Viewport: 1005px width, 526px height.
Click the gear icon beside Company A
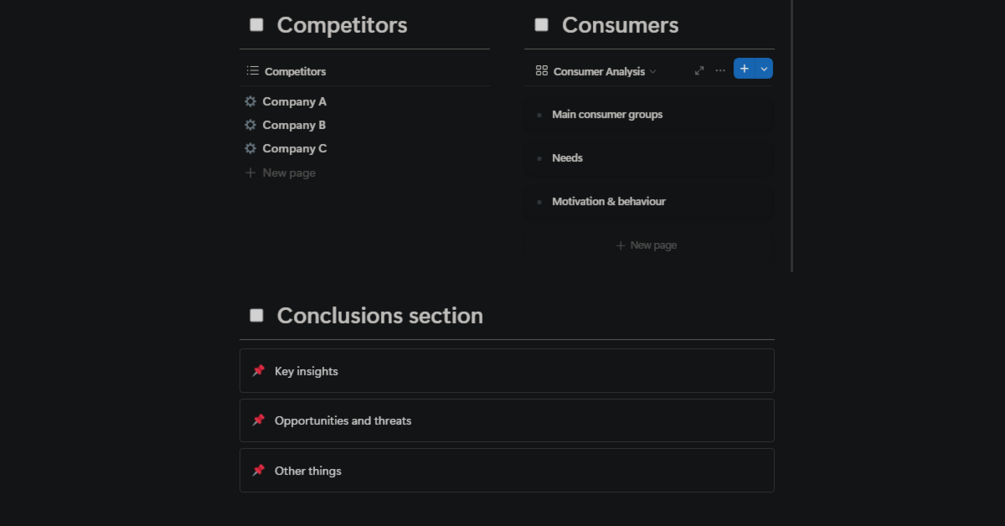tap(250, 102)
